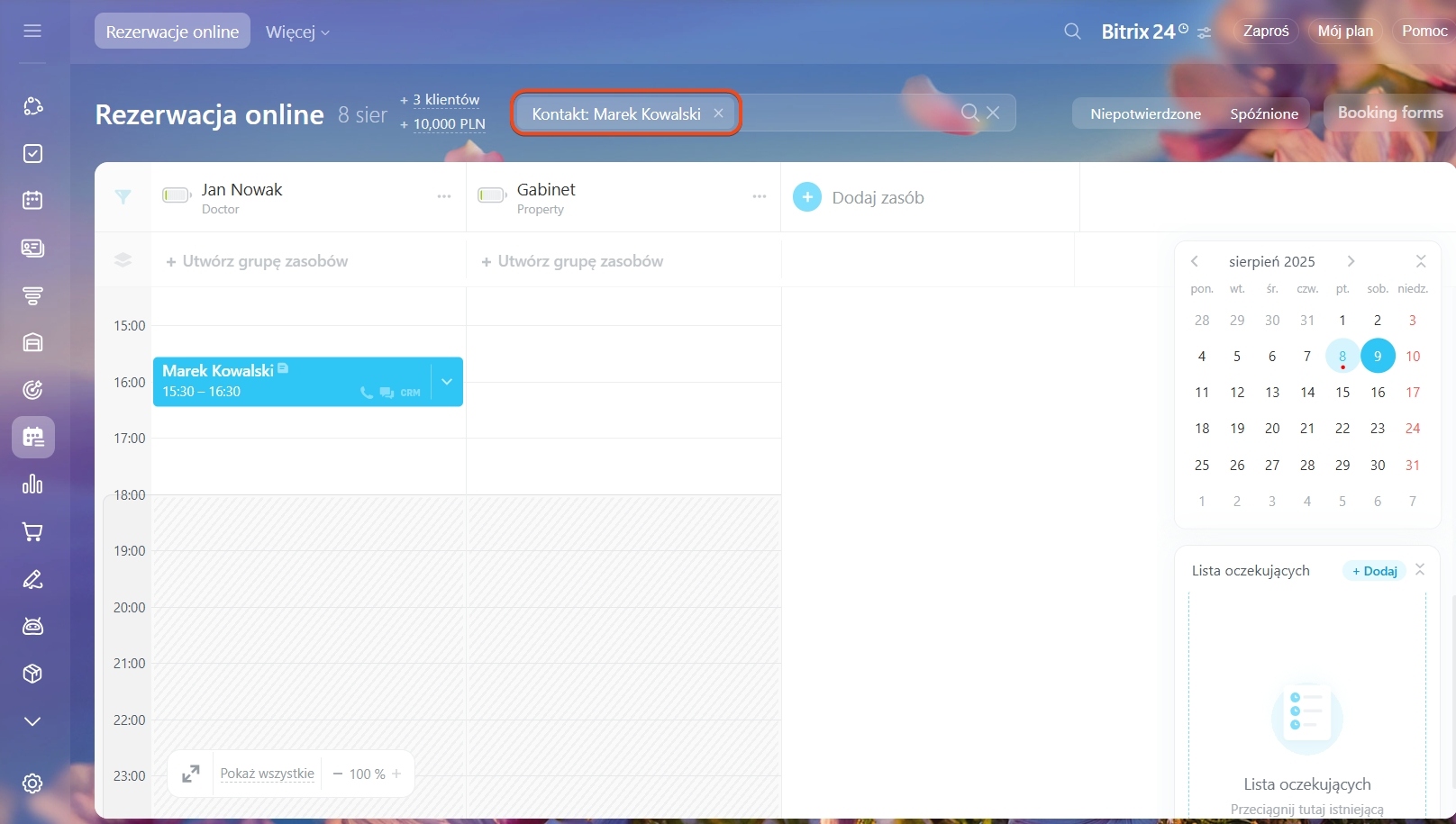Click the fullscreen expand arrows icon
Image resolution: width=1456 pixels, height=824 pixels.
point(191,774)
